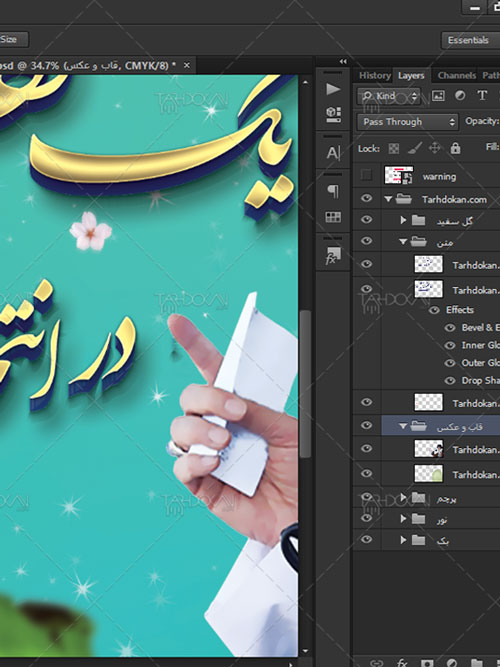This screenshot has height=667, width=500.
Task: Hide the Tarhdokan.com group
Action: tap(366, 198)
